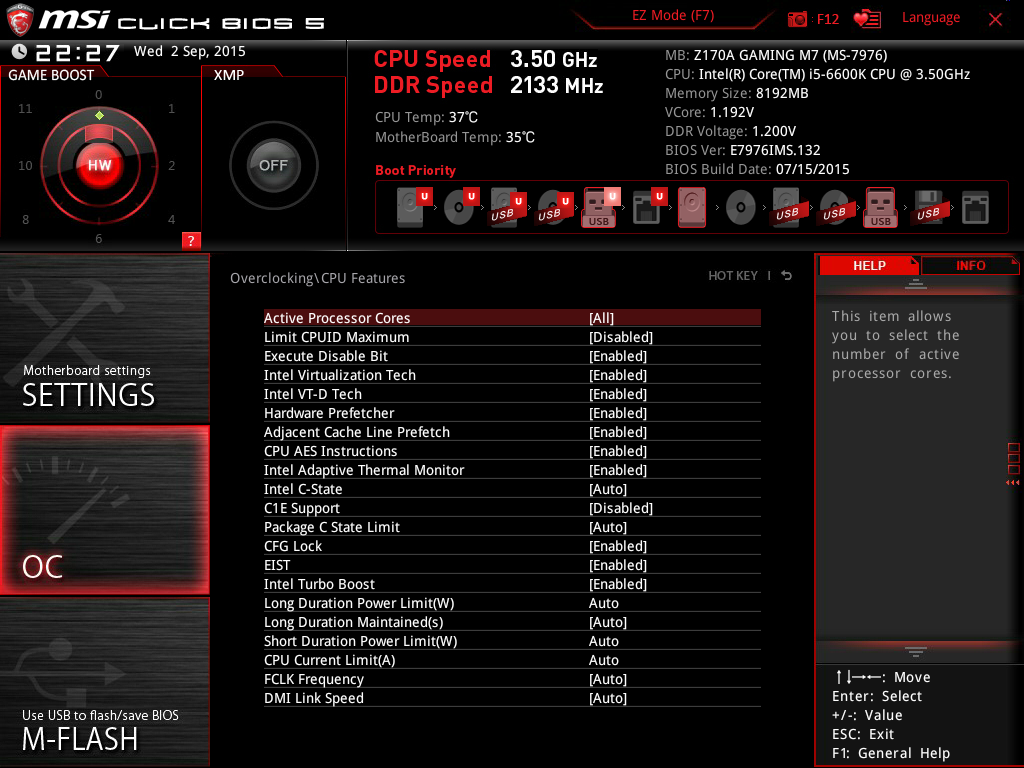Switch to the HELP tab
Screen dimensions: 1024x768
pyautogui.click(x=869, y=265)
